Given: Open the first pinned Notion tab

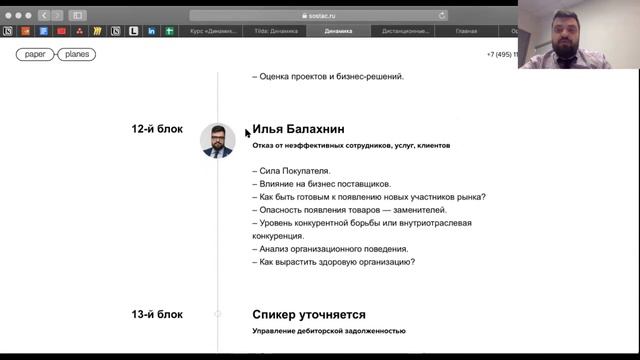Looking at the screenshot, I should [x=8, y=31].
